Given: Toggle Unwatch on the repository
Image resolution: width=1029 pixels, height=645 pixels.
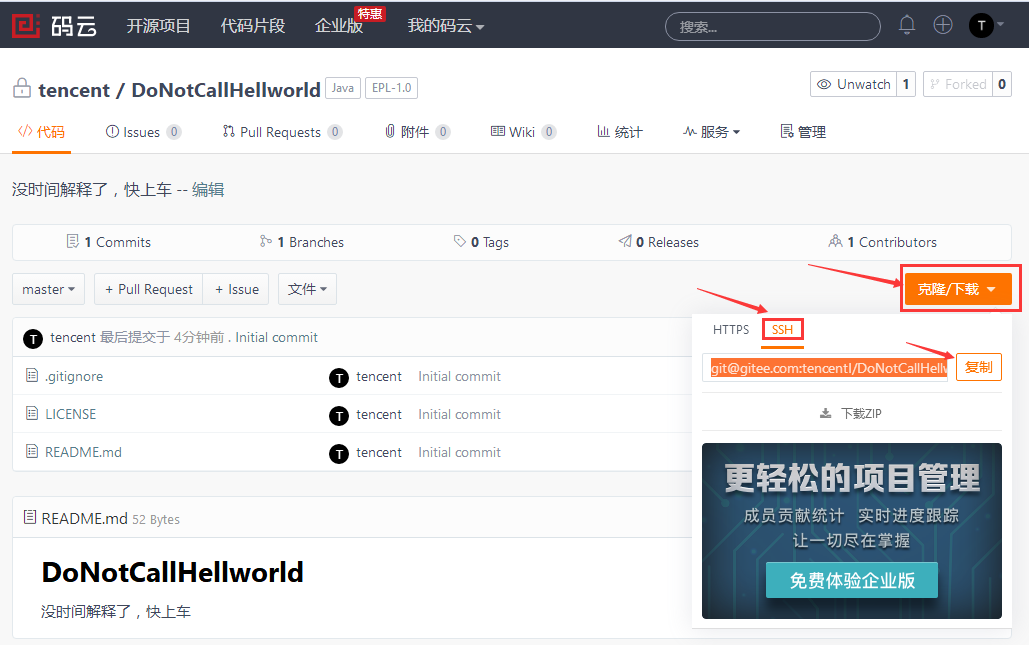Looking at the screenshot, I should (x=854, y=84).
